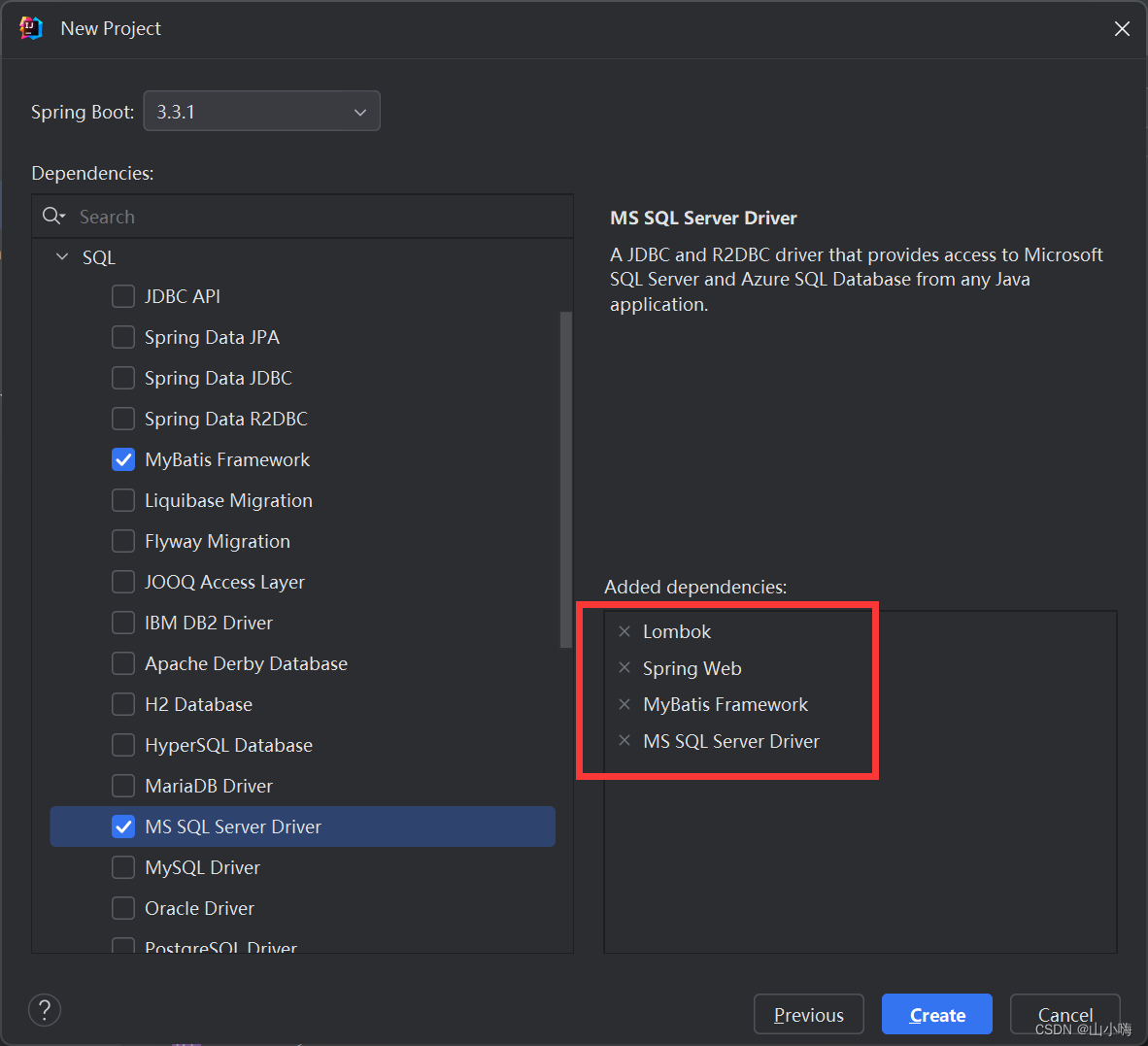Click the IntelliJ IDEA logo icon
Viewport: 1148px width, 1046px height.
[31, 28]
